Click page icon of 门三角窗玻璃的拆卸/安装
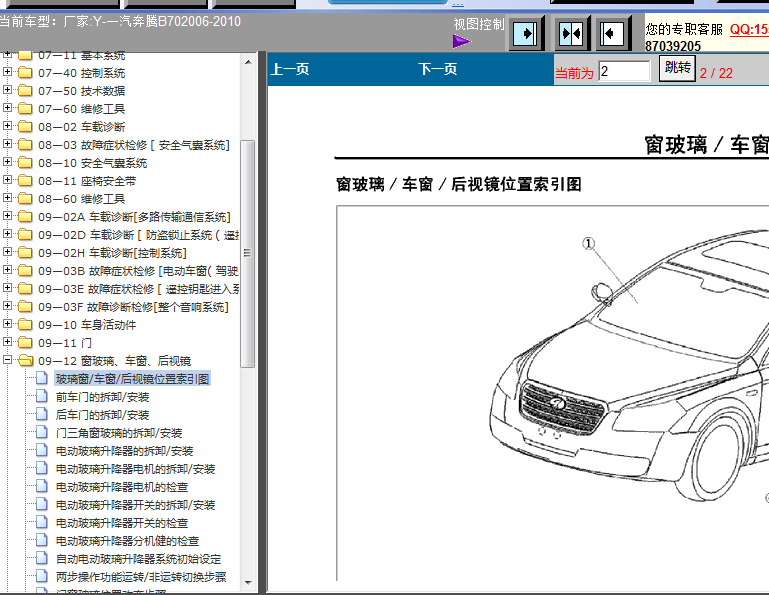The image size is (769, 595). [42, 433]
